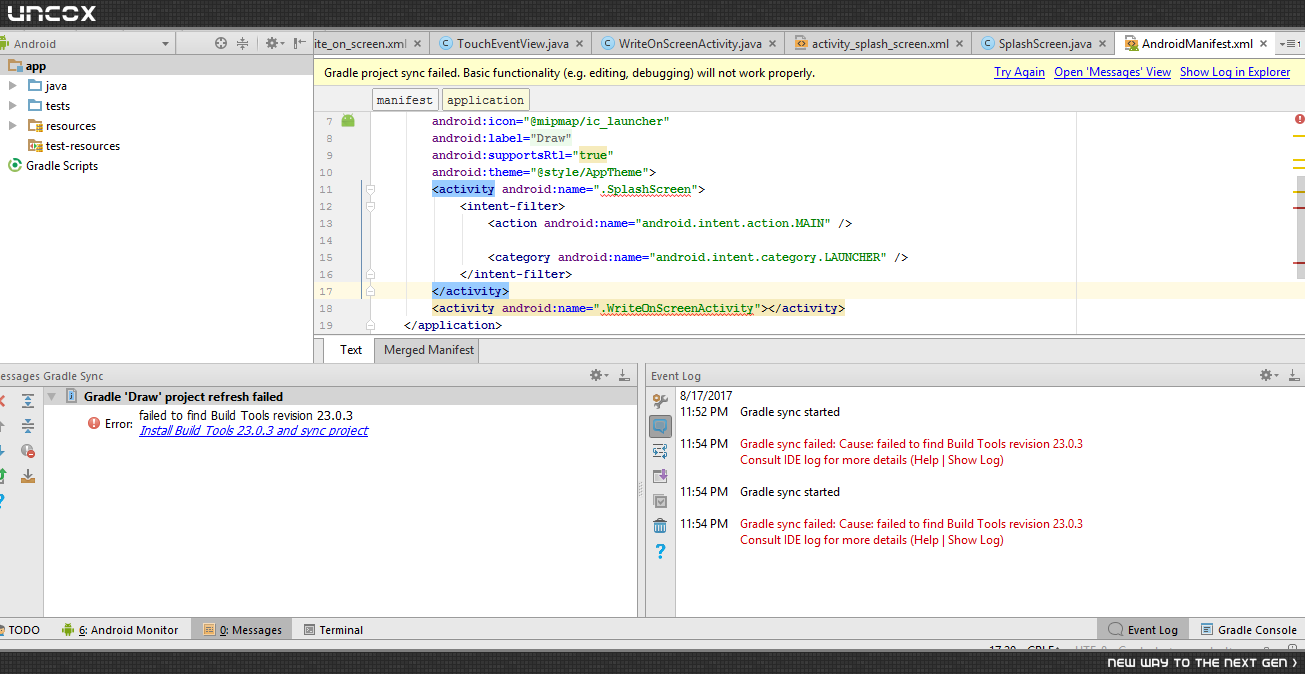Clear all Event Log entries with trash icon

(x=660, y=526)
